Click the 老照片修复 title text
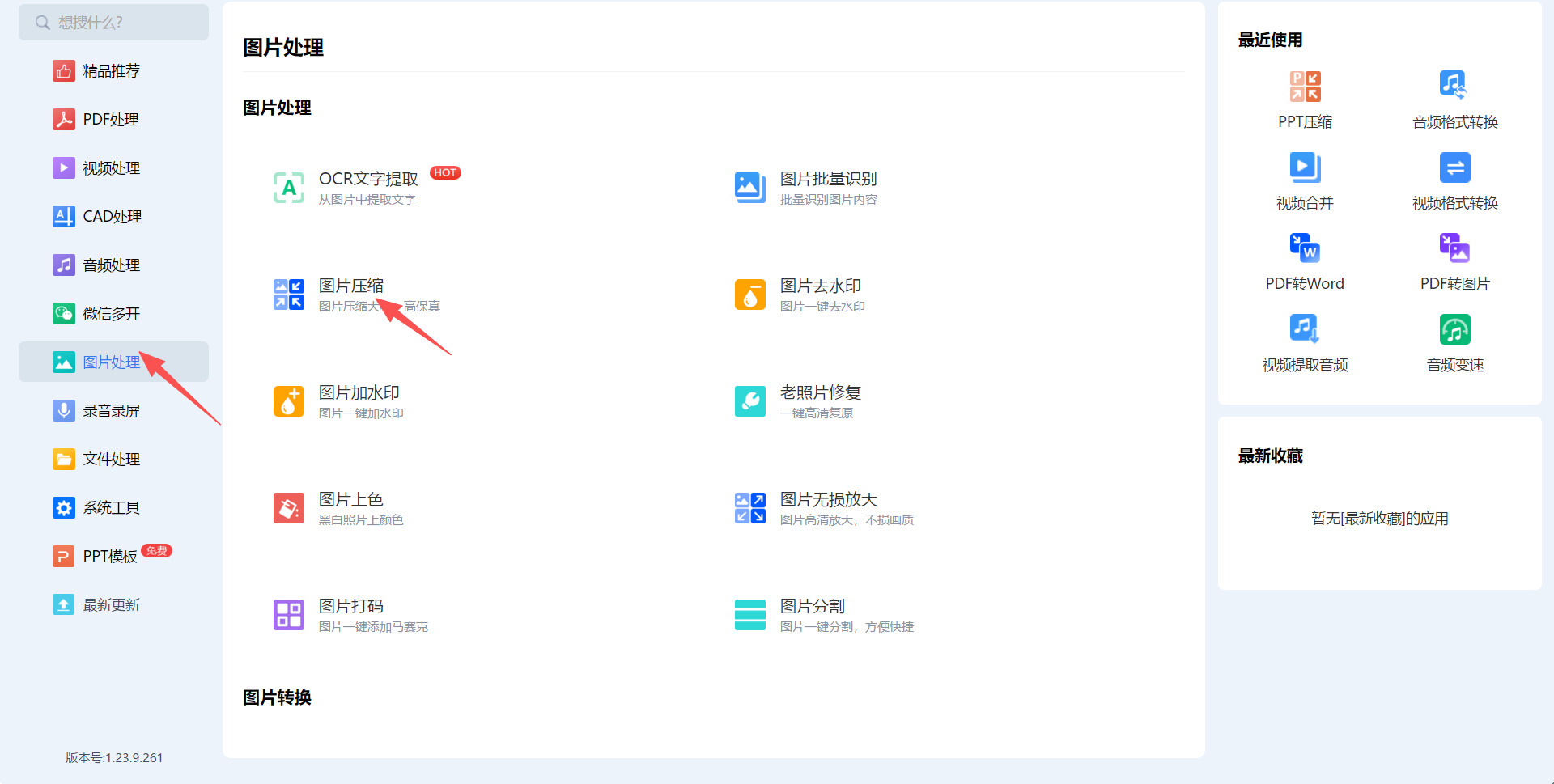The width and height of the screenshot is (1554, 784). point(821,392)
